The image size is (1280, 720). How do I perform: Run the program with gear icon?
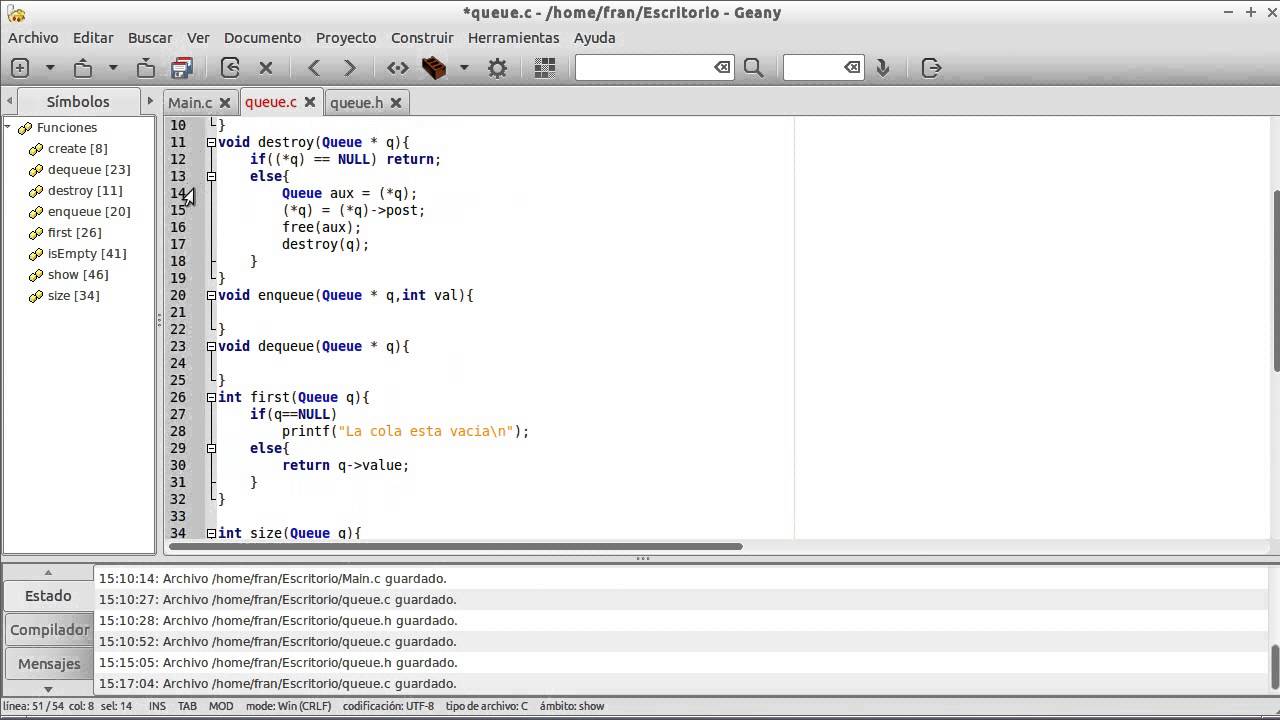tap(497, 68)
